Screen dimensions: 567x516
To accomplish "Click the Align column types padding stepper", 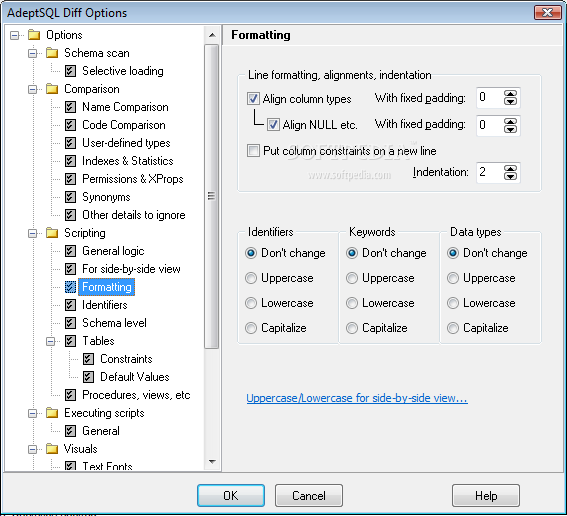I will (510, 98).
